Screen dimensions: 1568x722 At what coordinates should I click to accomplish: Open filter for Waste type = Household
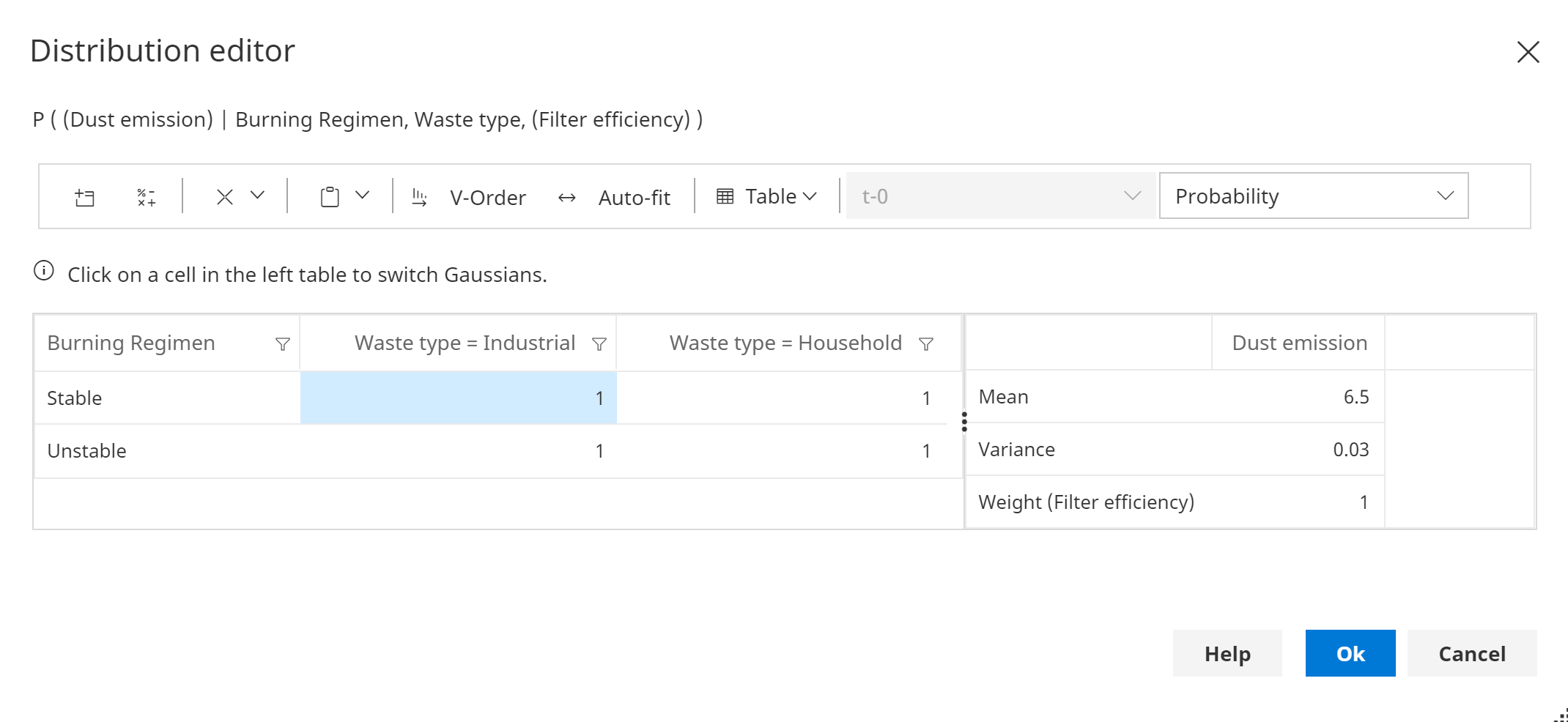pos(925,344)
